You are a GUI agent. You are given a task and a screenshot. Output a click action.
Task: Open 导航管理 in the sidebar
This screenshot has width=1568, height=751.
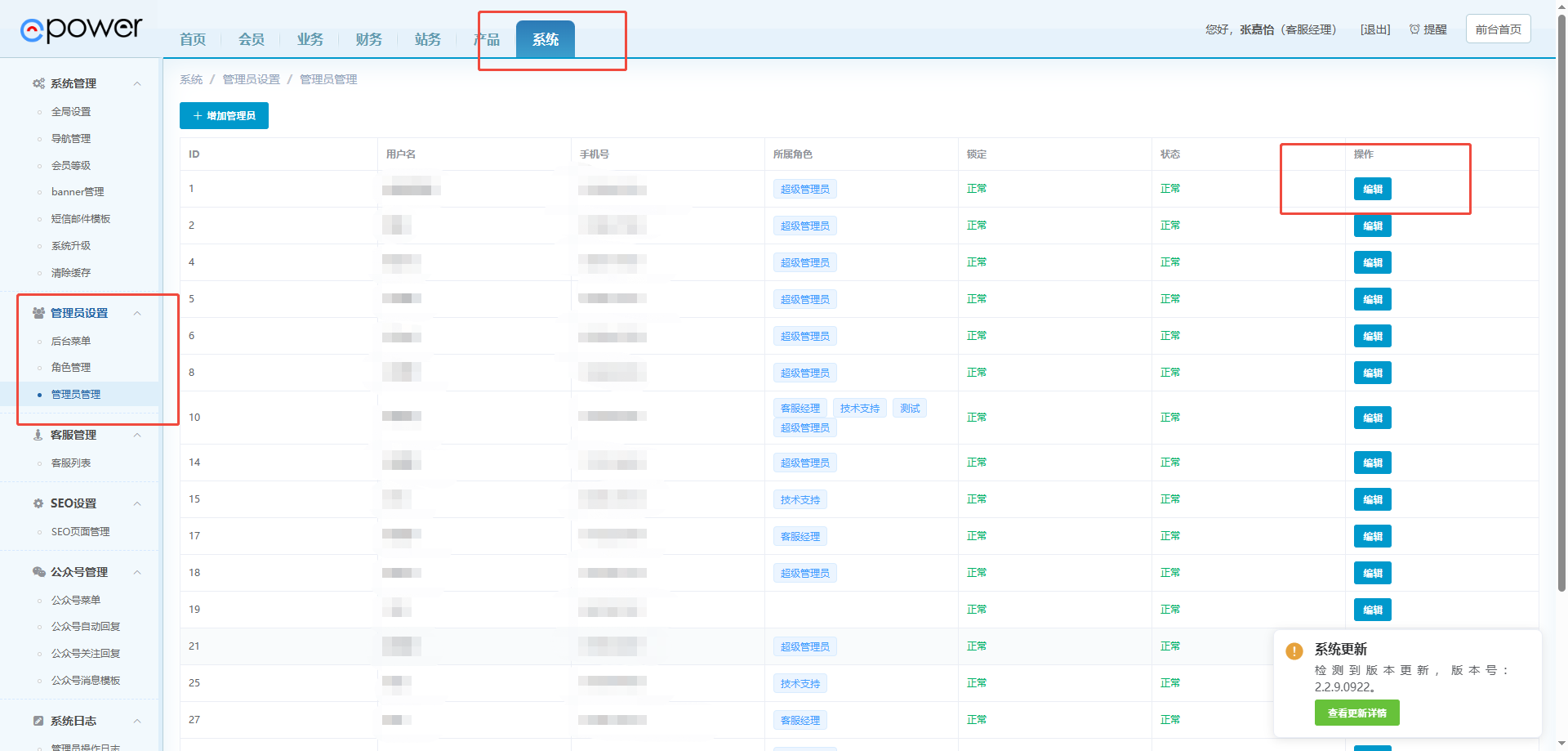pyautogui.click(x=71, y=139)
